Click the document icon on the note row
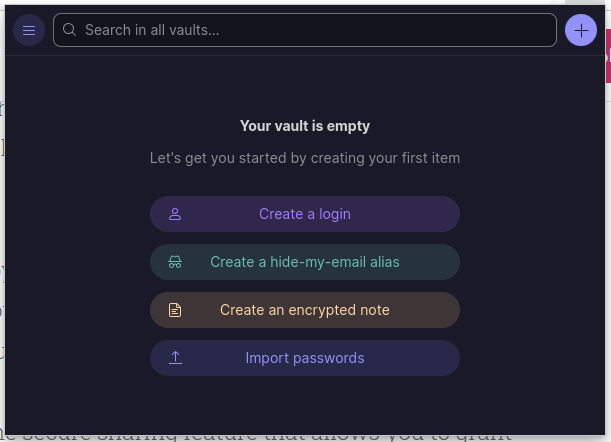The height and width of the screenshot is (442, 611). 175,310
